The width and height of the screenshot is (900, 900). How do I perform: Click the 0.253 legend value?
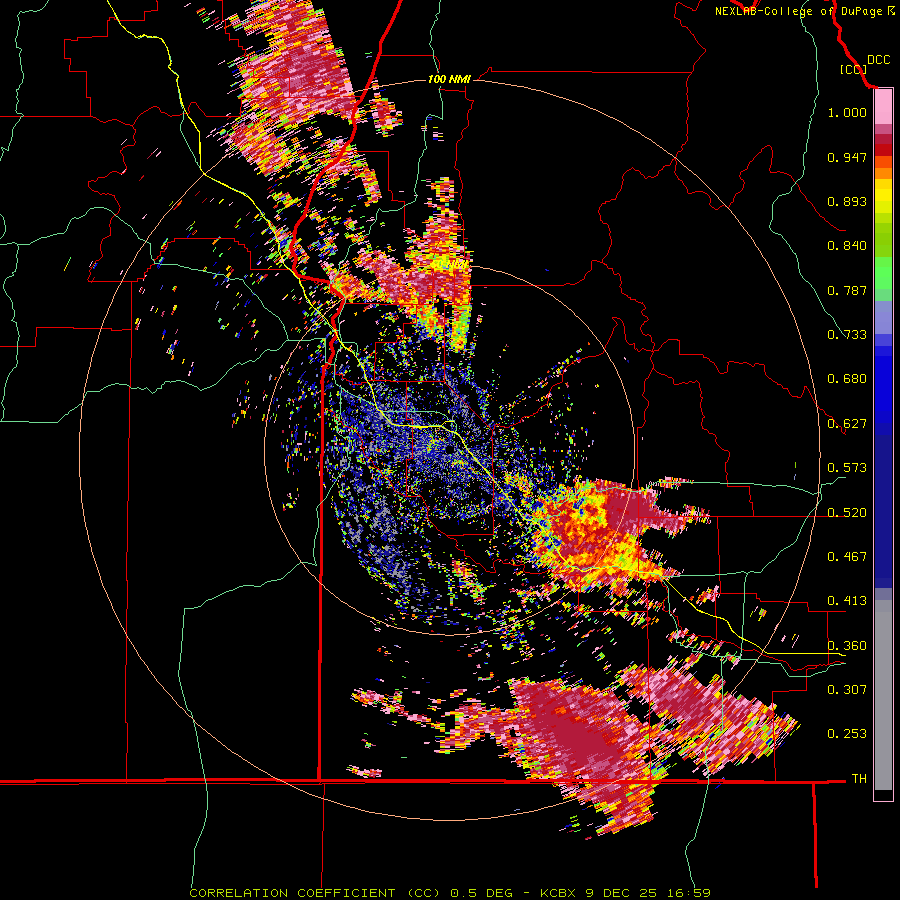click(847, 734)
